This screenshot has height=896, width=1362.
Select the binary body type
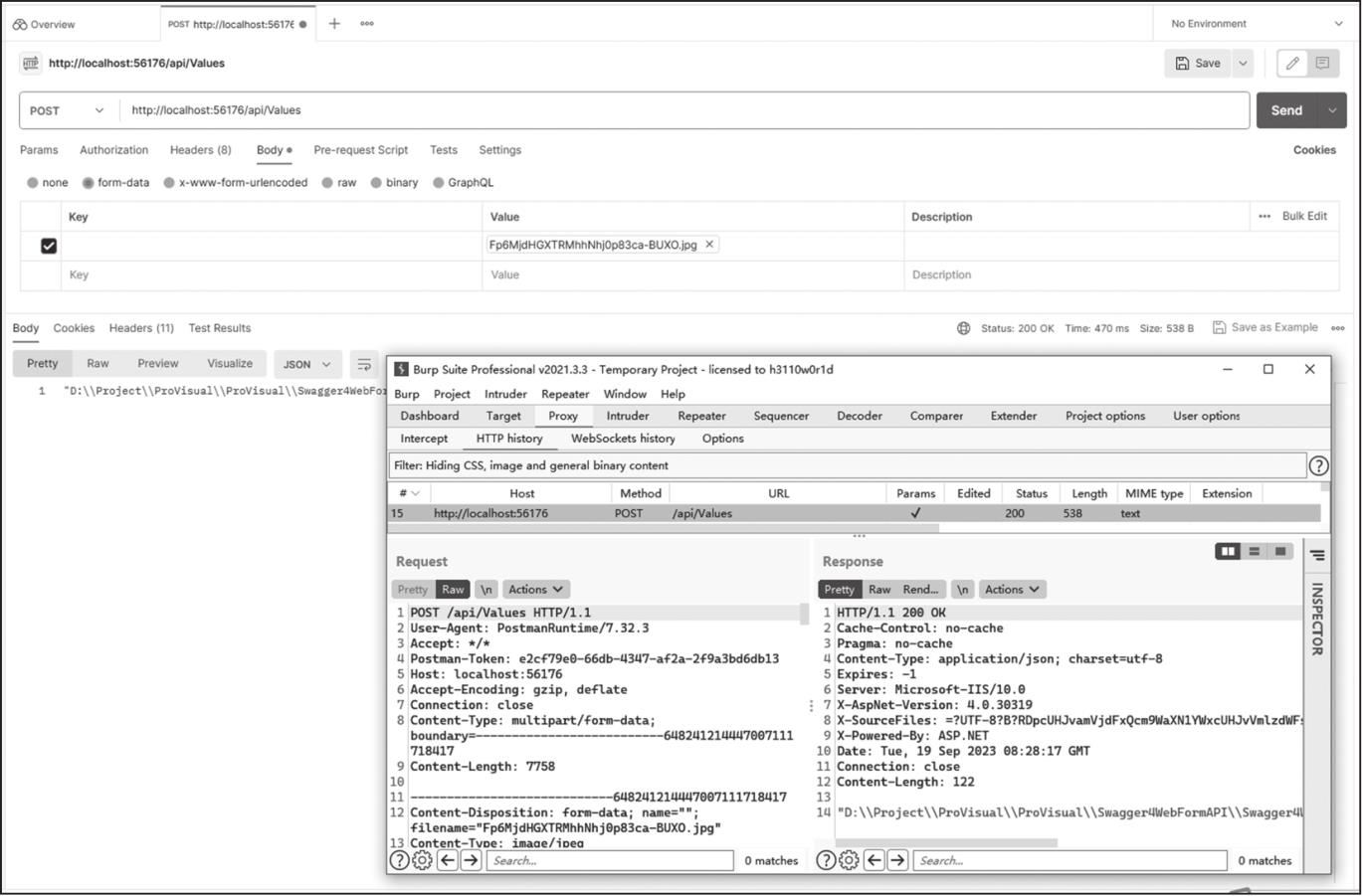pyautogui.click(x=376, y=183)
